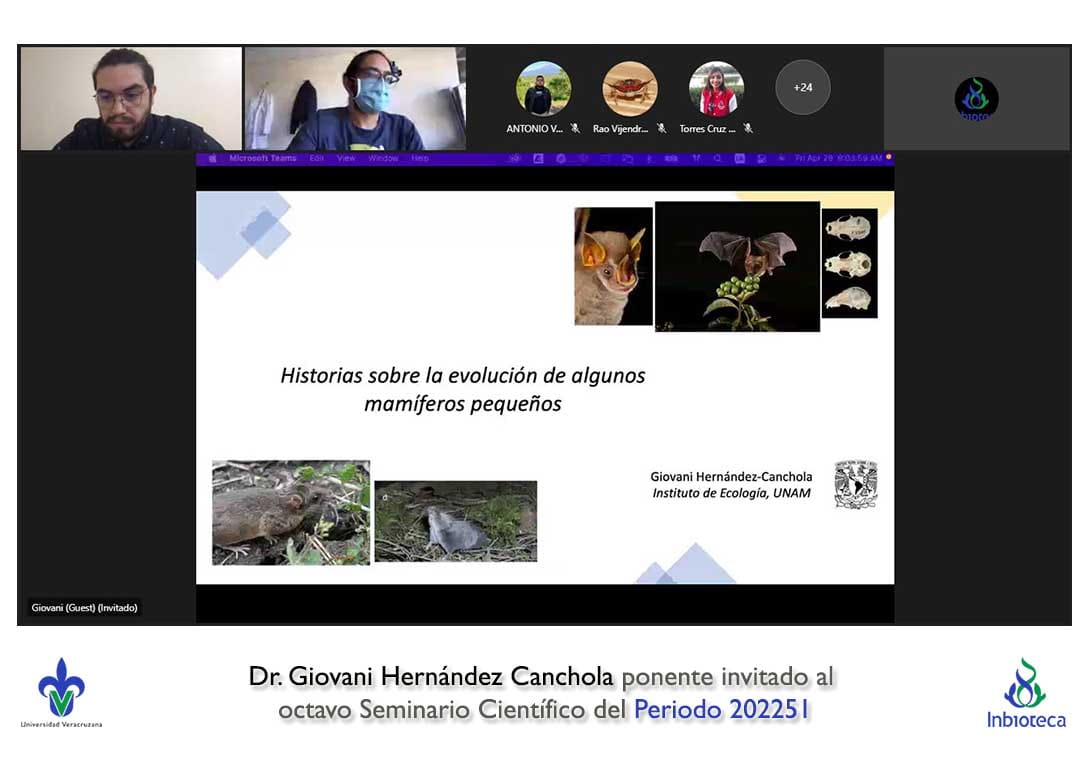Open the View menu
This screenshot has height=760, width=1090.
coord(346,158)
